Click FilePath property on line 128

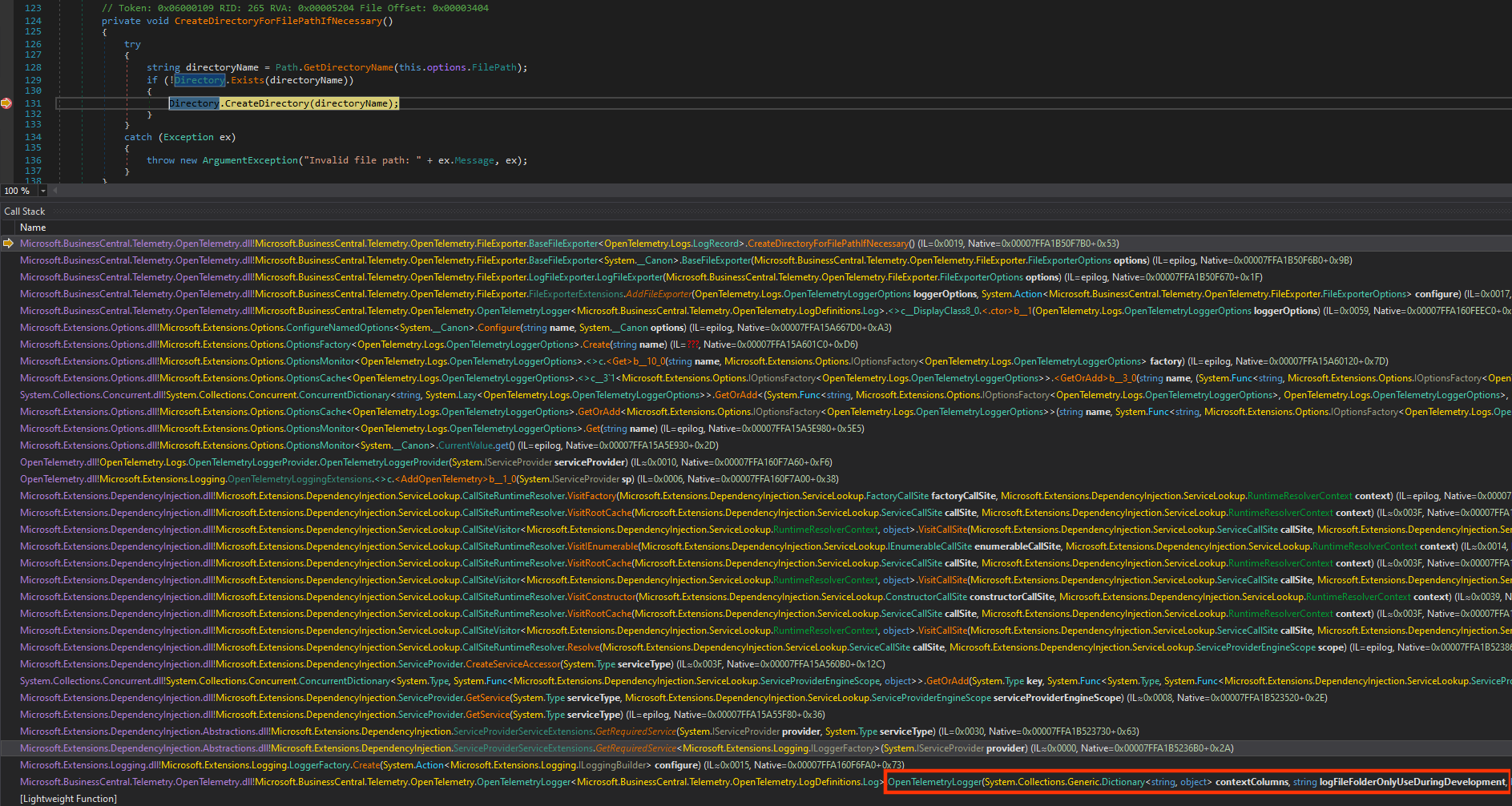pyautogui.click(x=494, y=67)
